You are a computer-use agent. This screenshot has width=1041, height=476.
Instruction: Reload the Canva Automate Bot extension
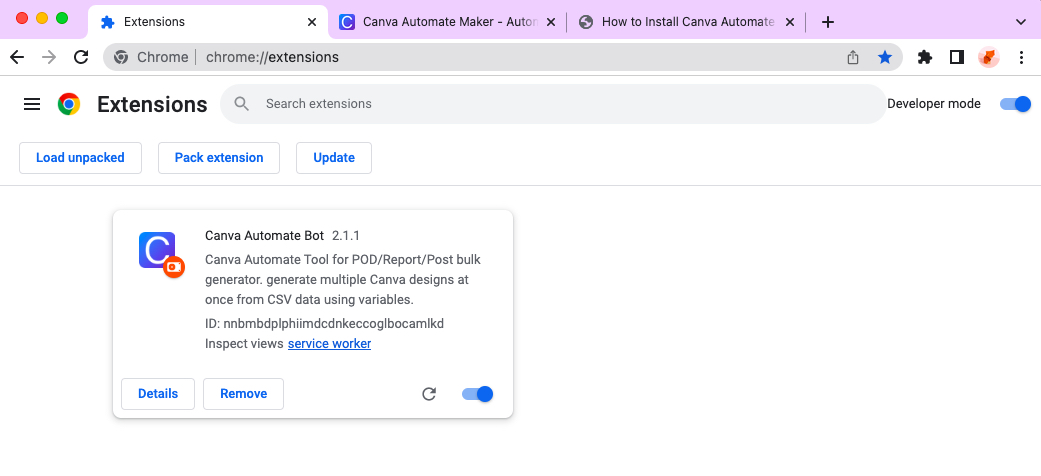[429, 394]
